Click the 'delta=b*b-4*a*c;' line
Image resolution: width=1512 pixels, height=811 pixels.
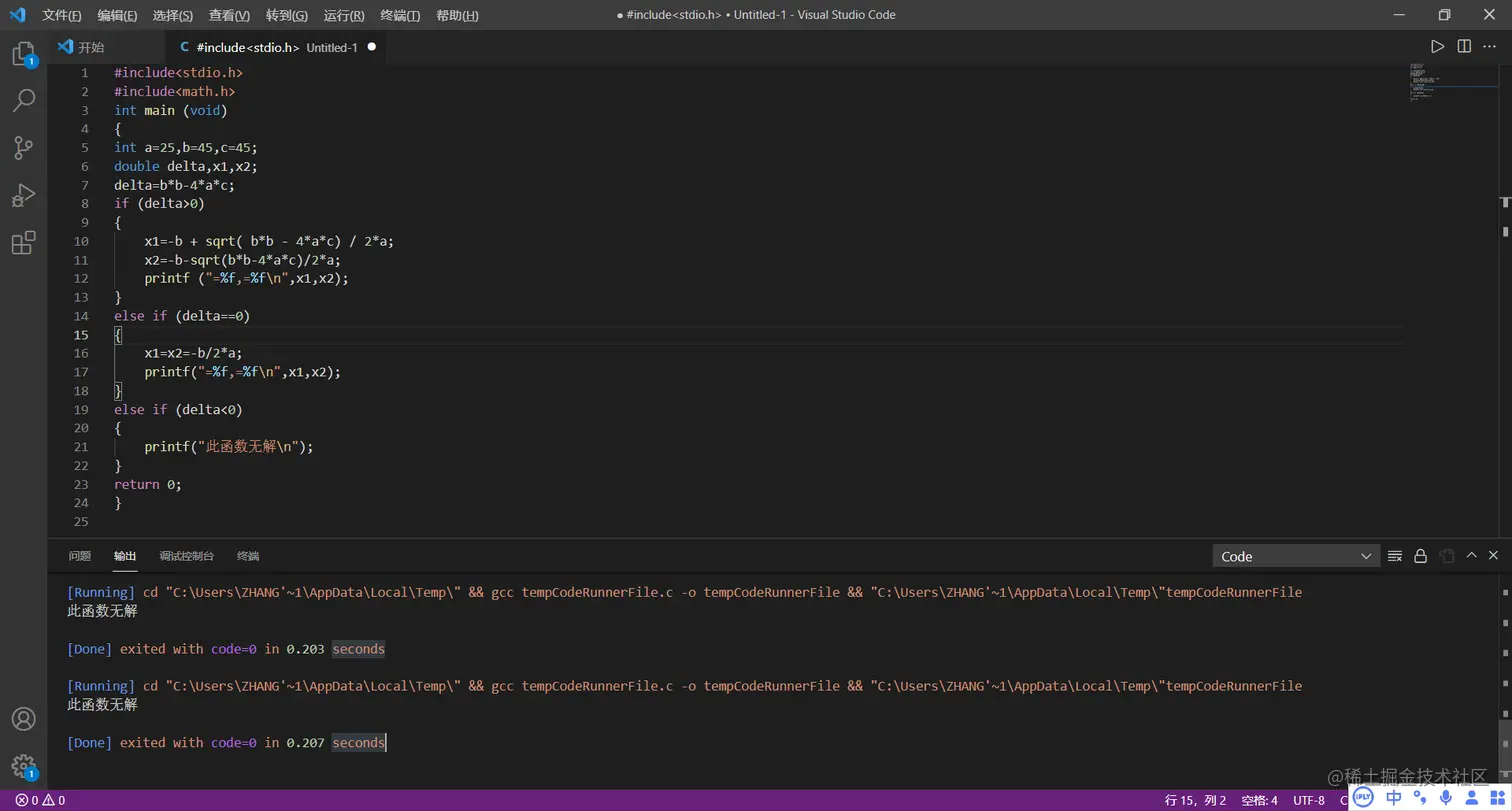pyautogui.click(x=174, y=185)
